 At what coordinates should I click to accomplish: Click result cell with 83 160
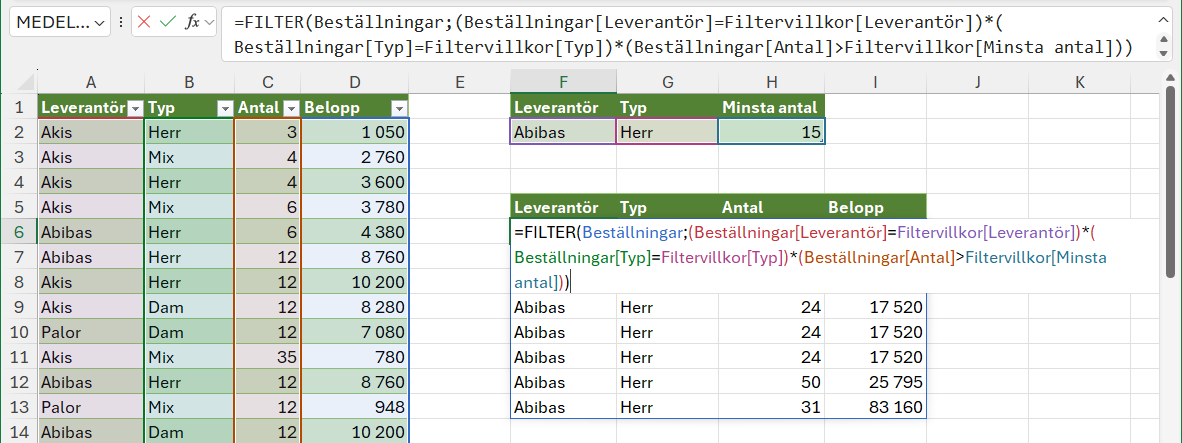click(875, 408)
